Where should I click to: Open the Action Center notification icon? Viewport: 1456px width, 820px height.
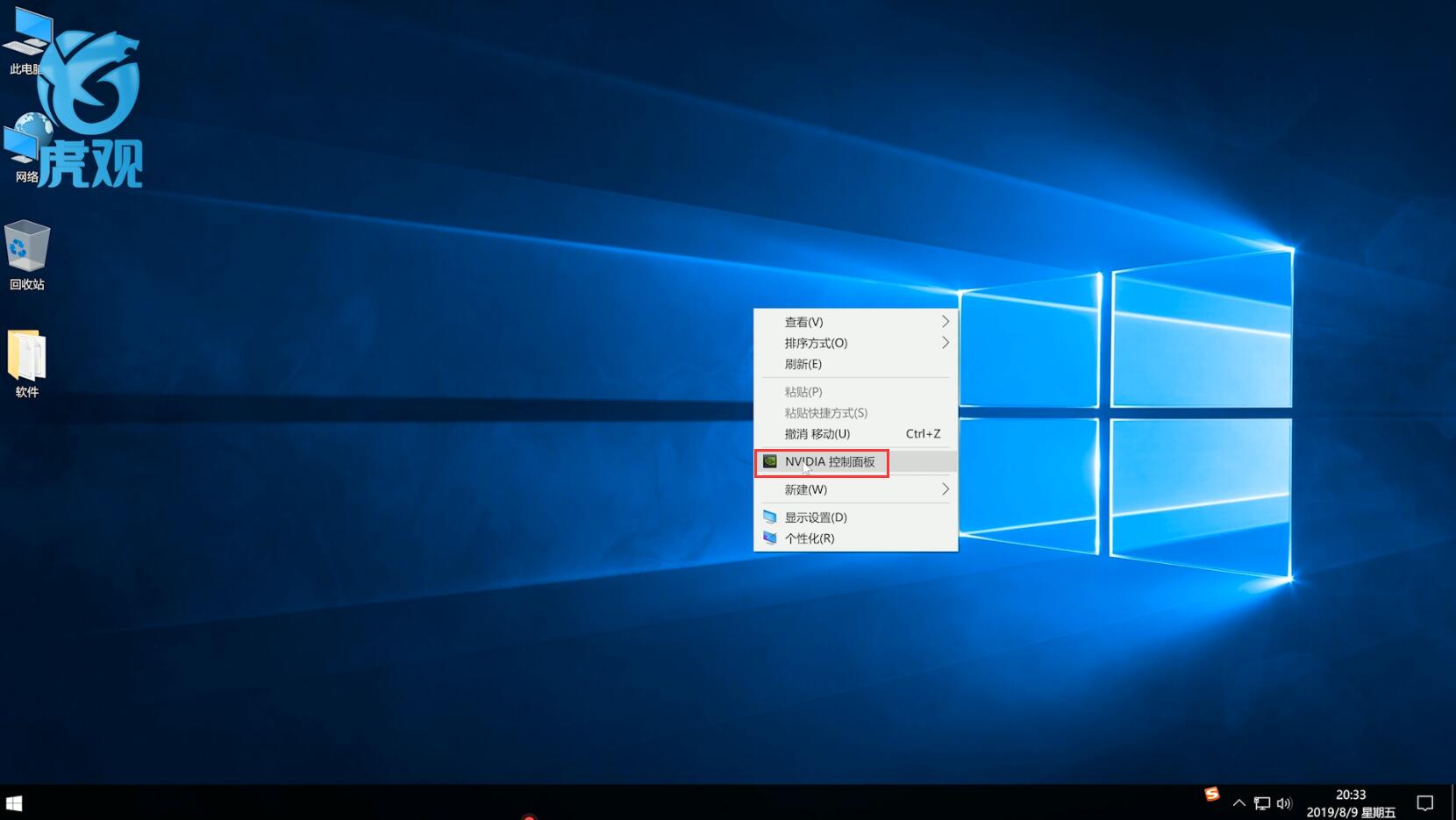[x=1425, y=803]
